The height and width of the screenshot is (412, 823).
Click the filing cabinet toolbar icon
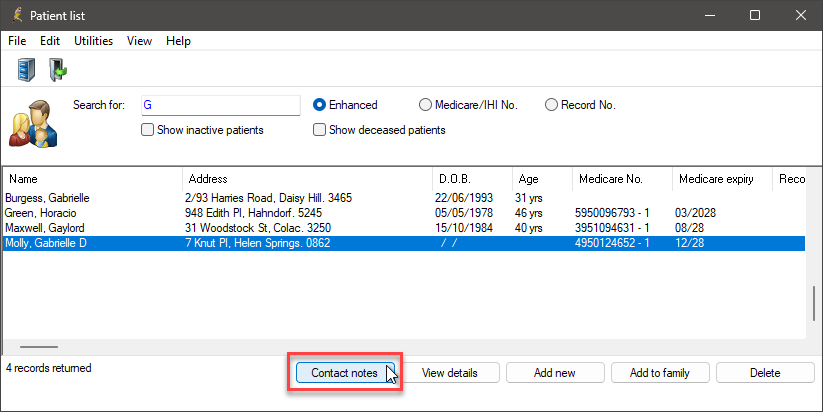26,70
